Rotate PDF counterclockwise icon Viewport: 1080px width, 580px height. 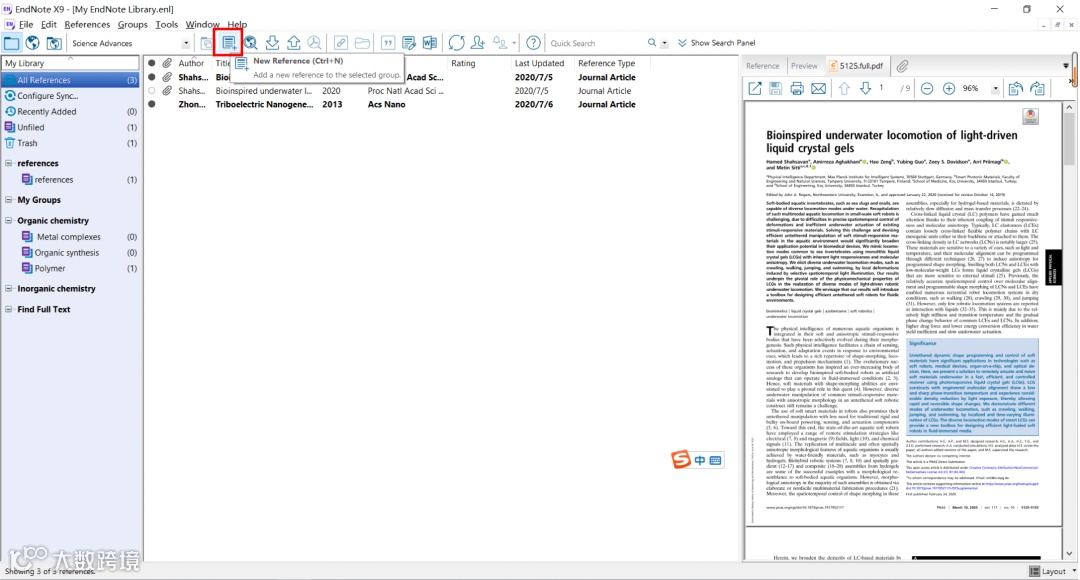pyautogui.click(x=1015, y=88)
